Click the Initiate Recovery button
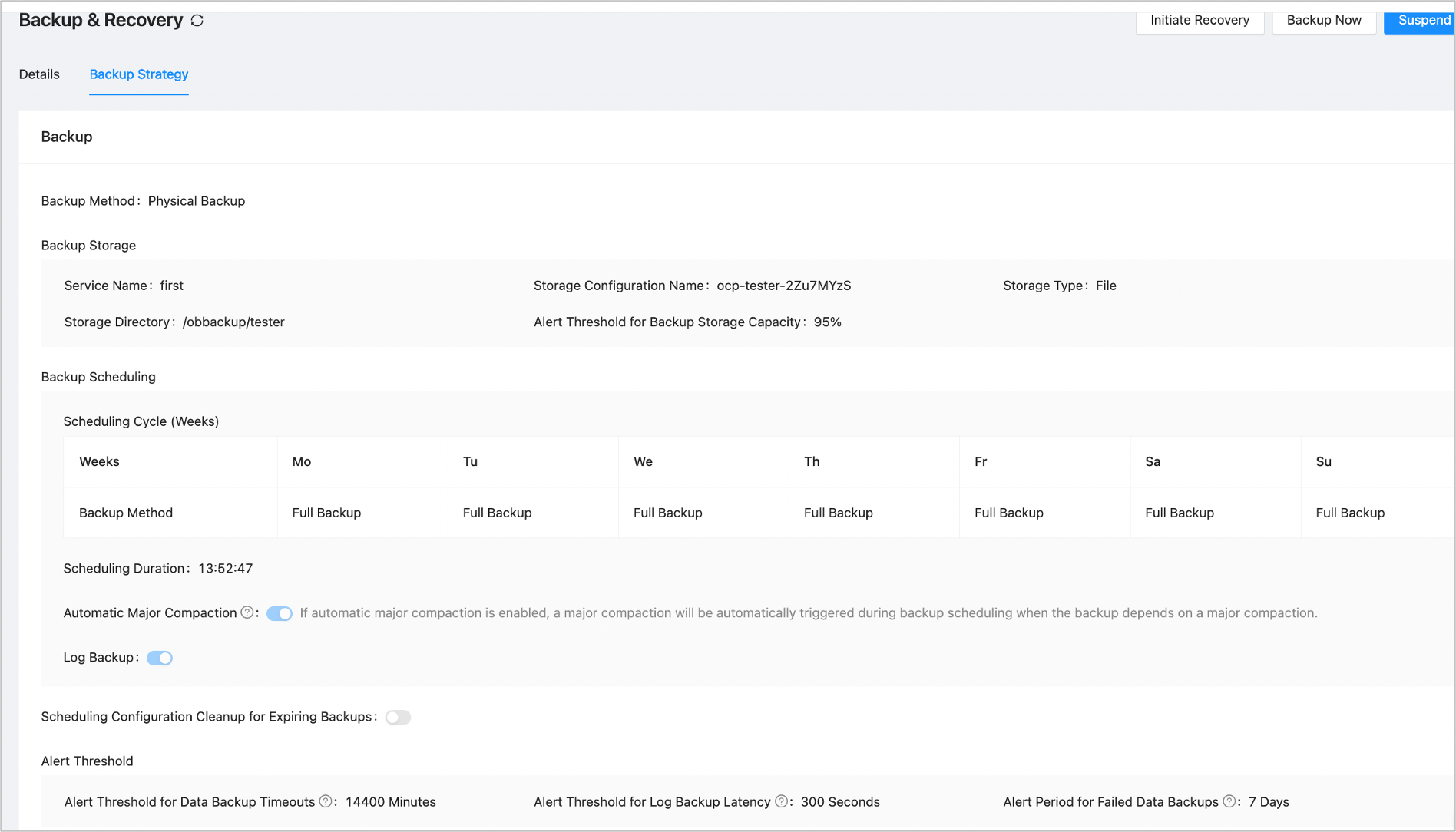1456x832 pixels. 1200,21
